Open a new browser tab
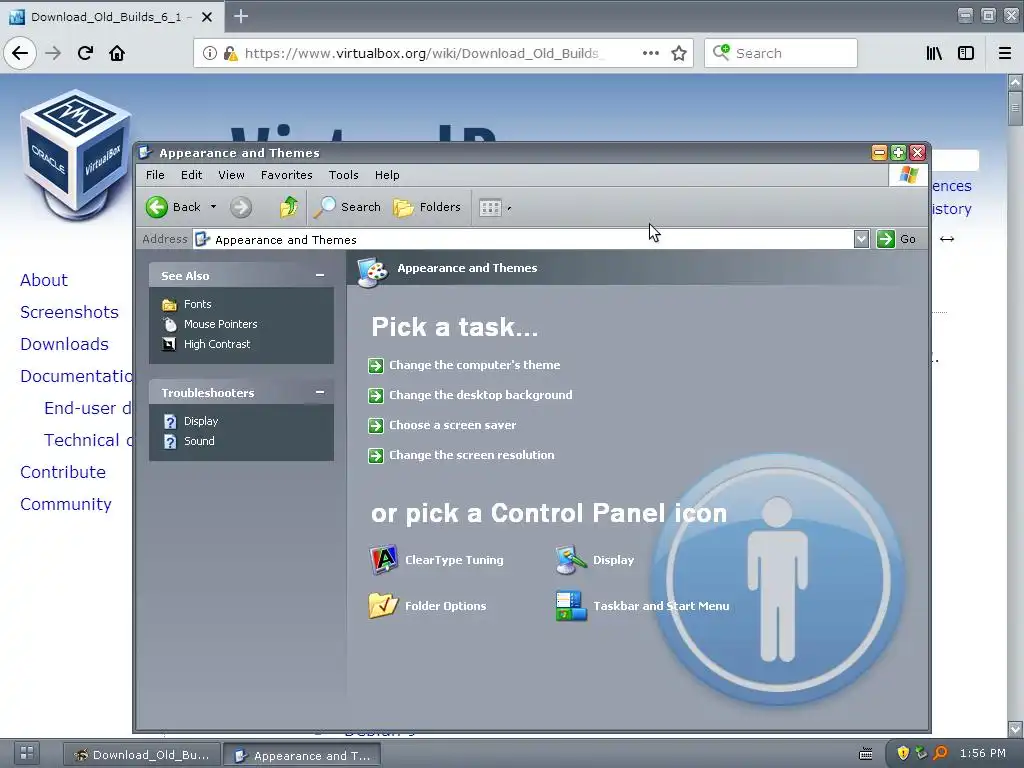1024x768 pixels. point(241,16)
